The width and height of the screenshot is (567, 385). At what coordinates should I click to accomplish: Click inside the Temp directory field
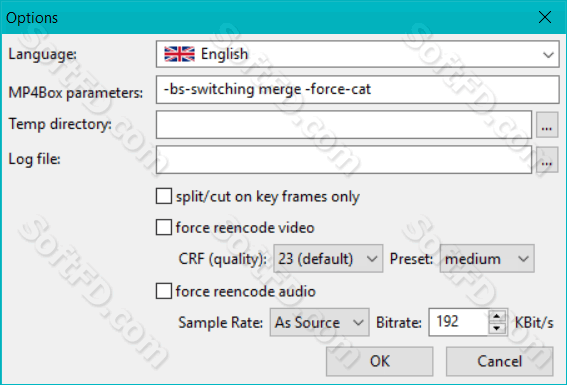click(344, 125)
